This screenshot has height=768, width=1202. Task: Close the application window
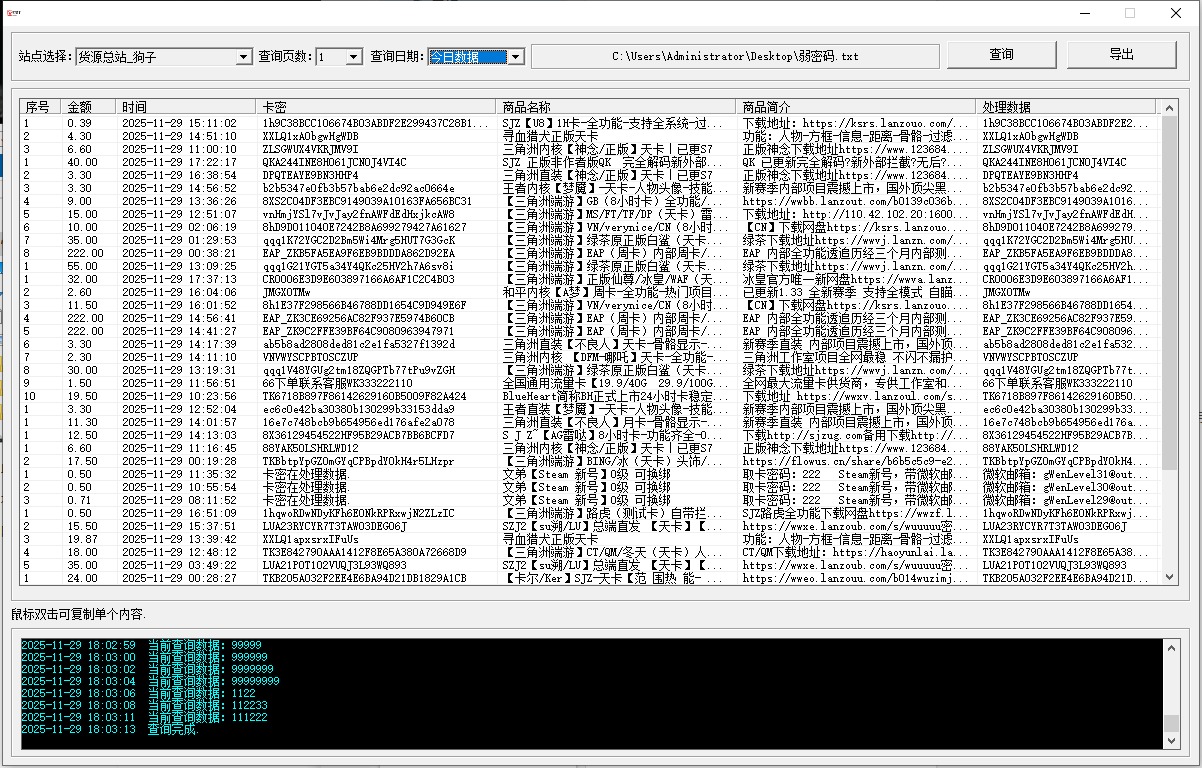(1176, 13)
